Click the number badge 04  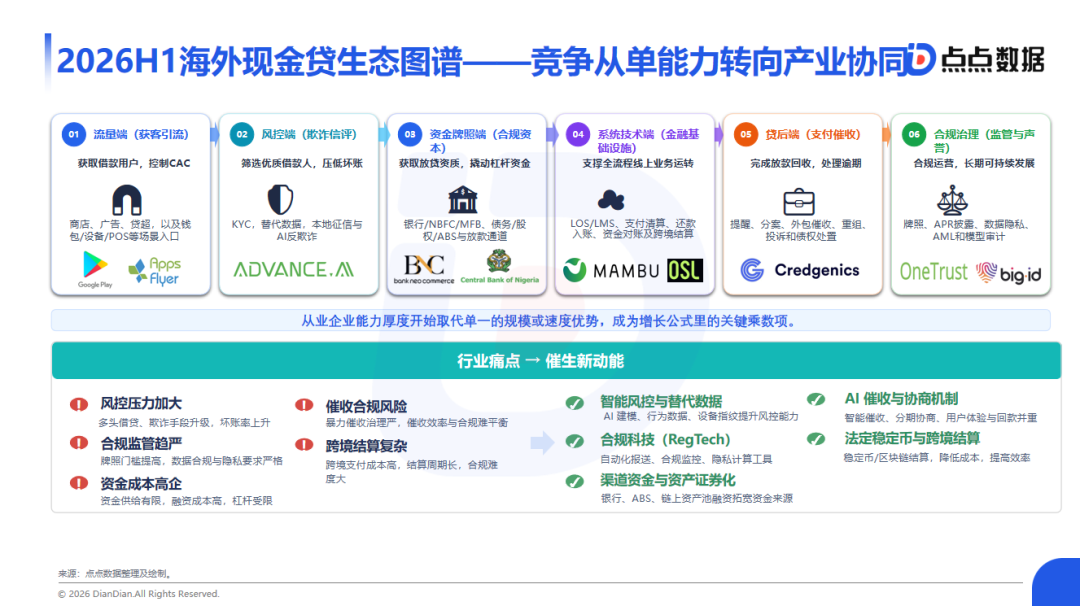pos(578,134)
